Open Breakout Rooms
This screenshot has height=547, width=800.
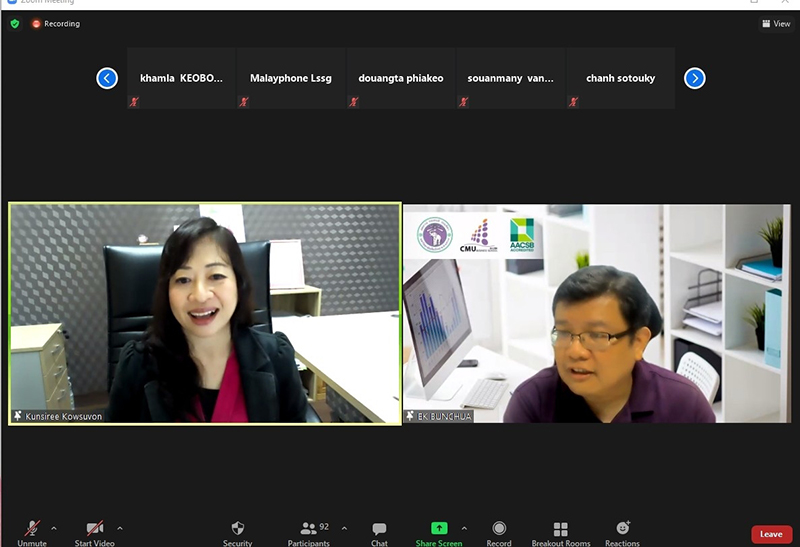click(561, 533)
